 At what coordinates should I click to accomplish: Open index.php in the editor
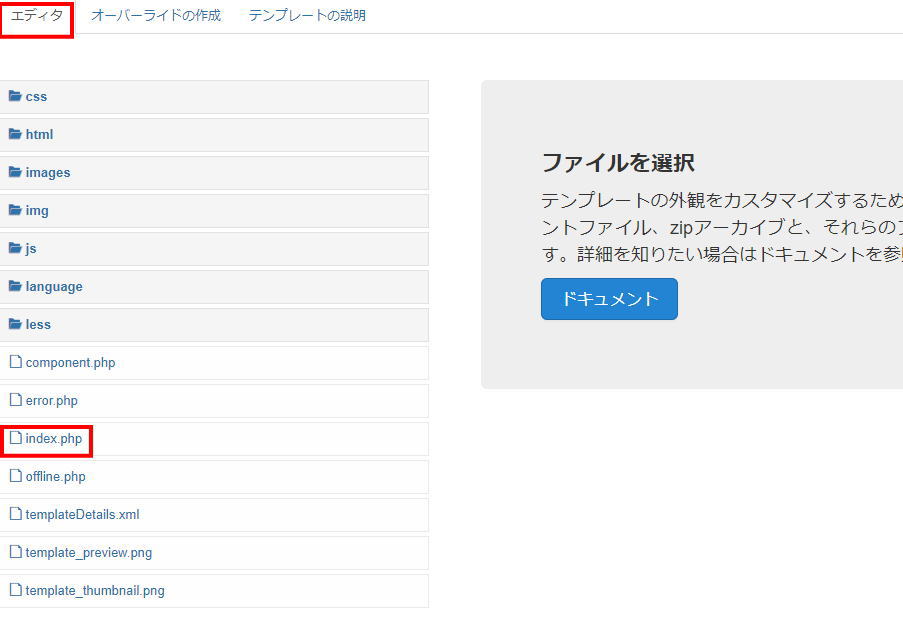tap(54, 439)
